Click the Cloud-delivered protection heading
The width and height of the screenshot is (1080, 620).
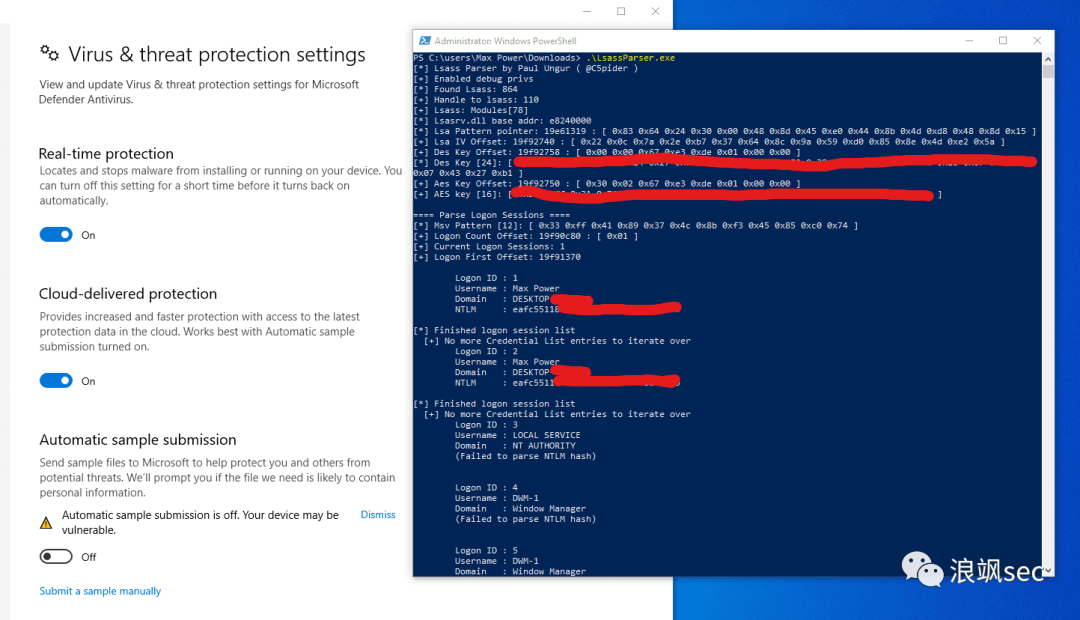click(x=128, y=293)
